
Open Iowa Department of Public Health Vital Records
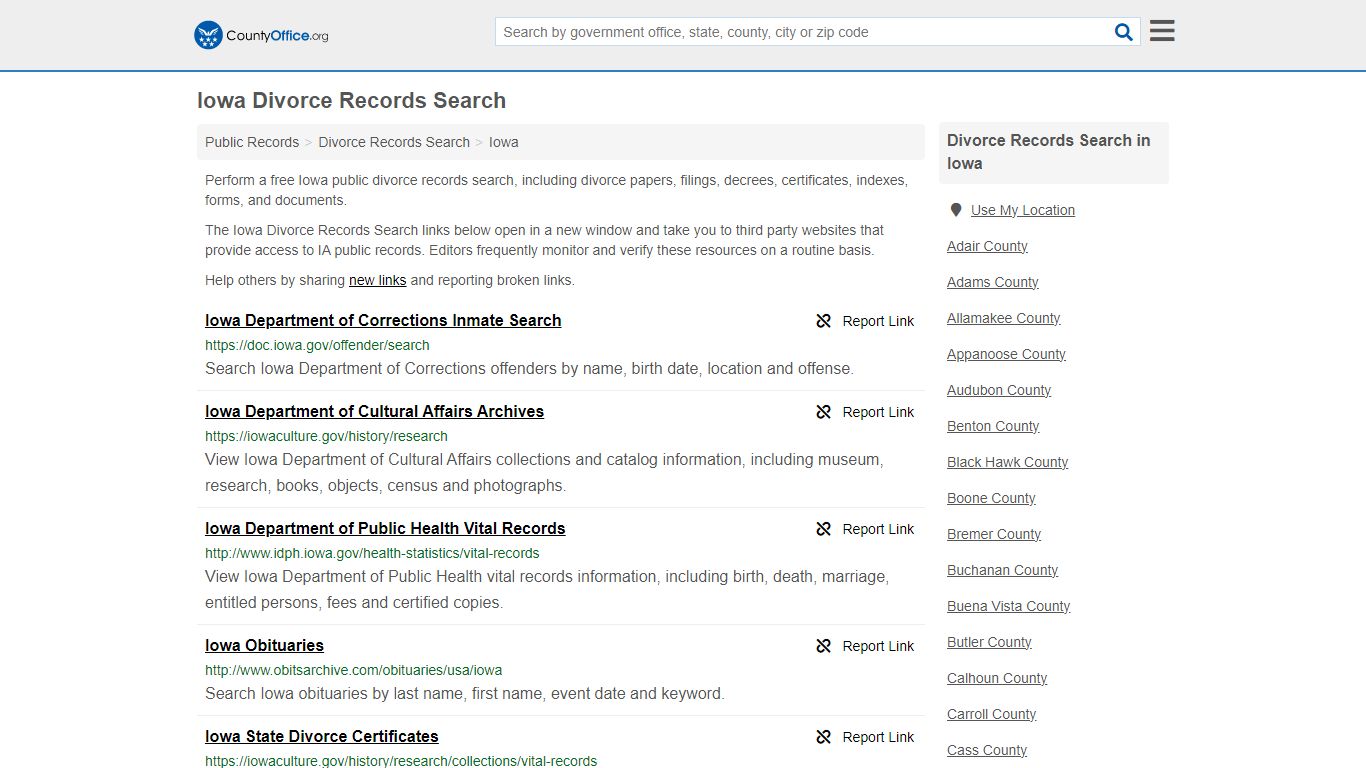coord(385,528)
